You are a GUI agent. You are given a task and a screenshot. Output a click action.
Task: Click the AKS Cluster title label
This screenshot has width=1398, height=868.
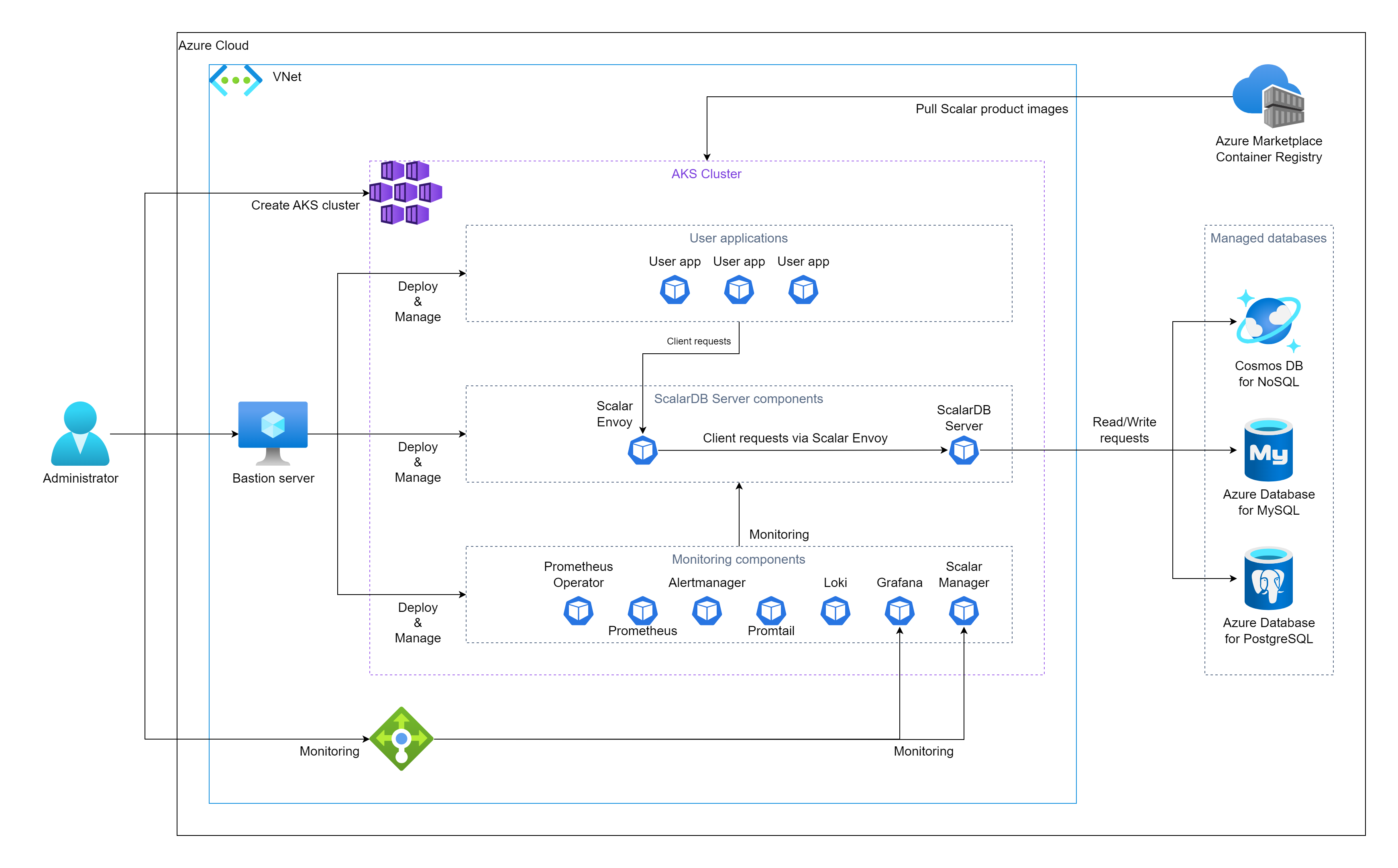tap(706, 174)
